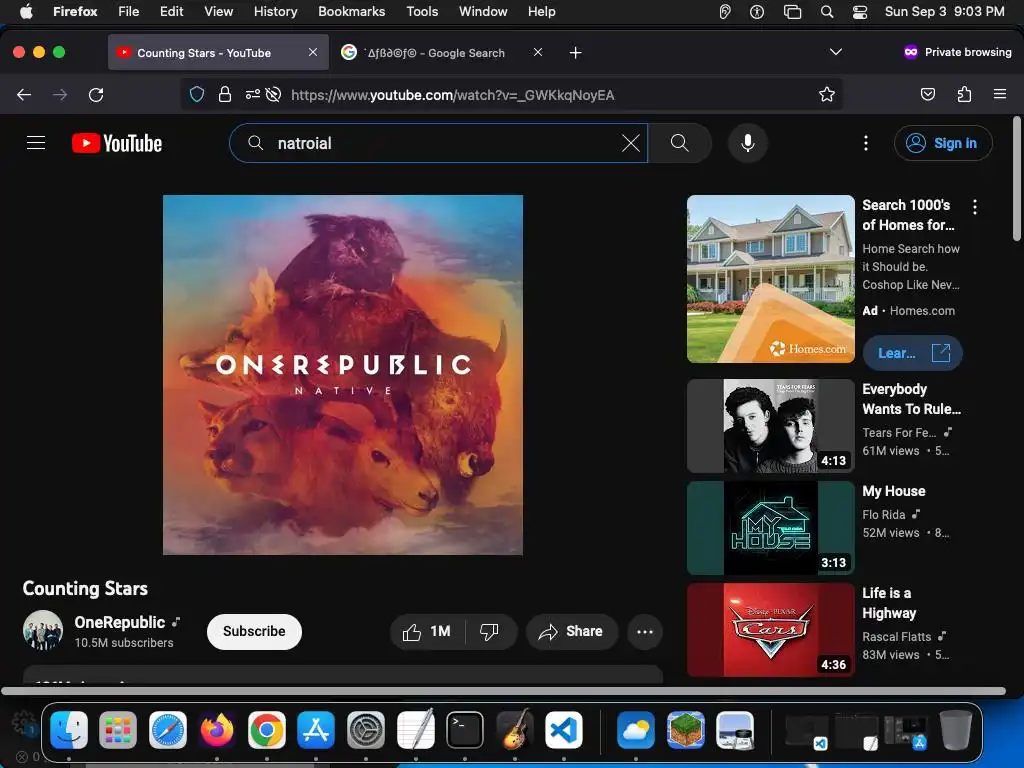
Task: Open Terminal from the dock
Action: pos(465,730)
